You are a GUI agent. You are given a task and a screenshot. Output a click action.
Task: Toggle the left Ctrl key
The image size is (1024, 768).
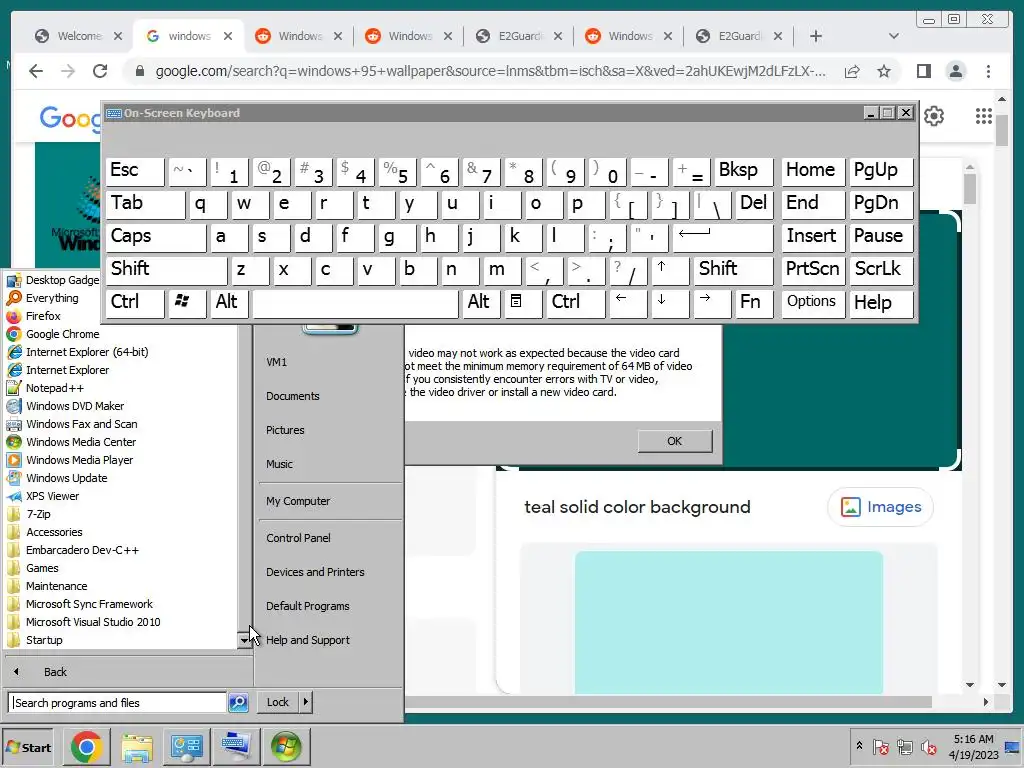coord(135,302)
